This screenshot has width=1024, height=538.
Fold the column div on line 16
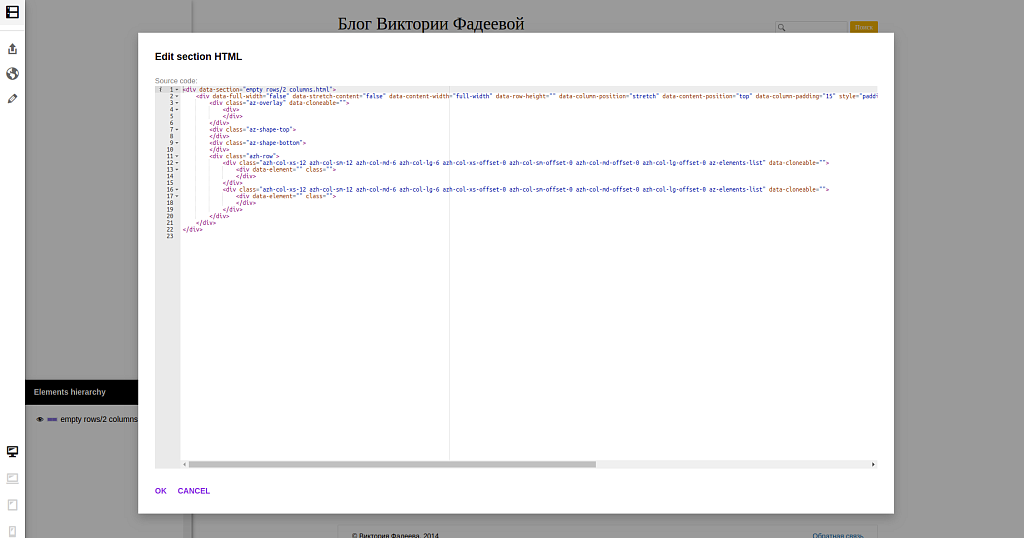point(177,189)
